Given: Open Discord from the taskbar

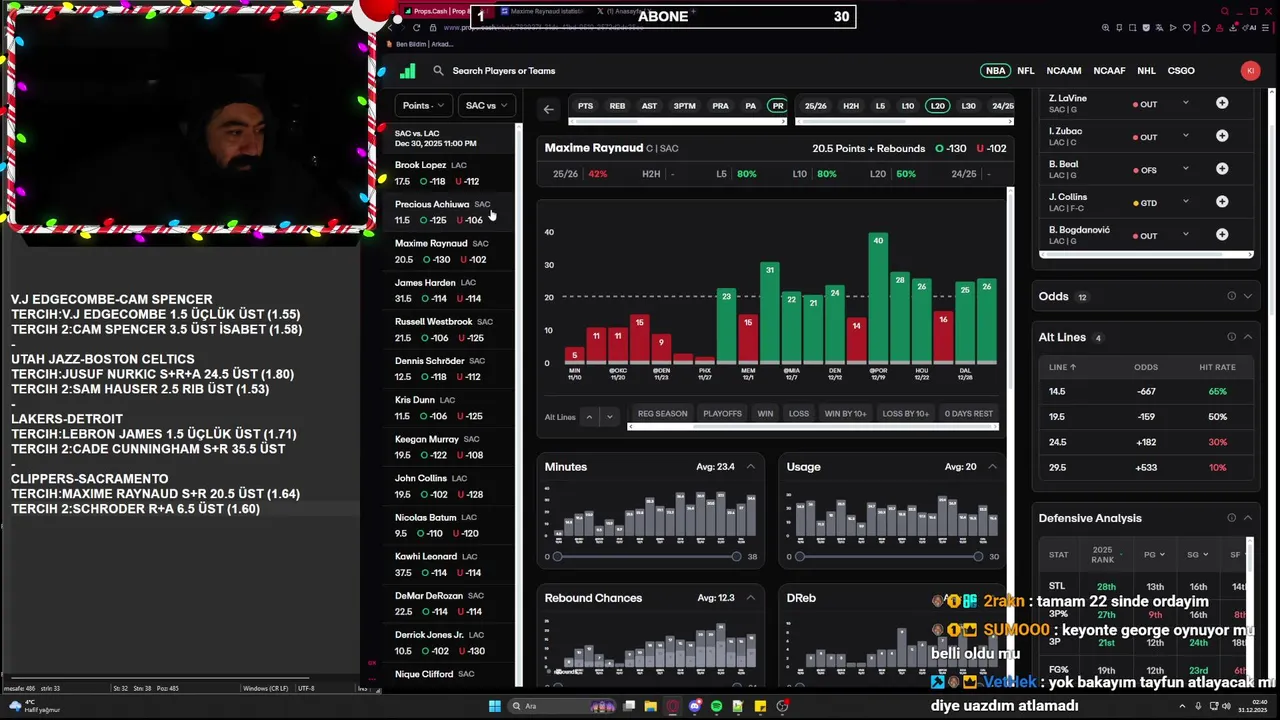Looking at the screenshot, I should pos(695,706).
